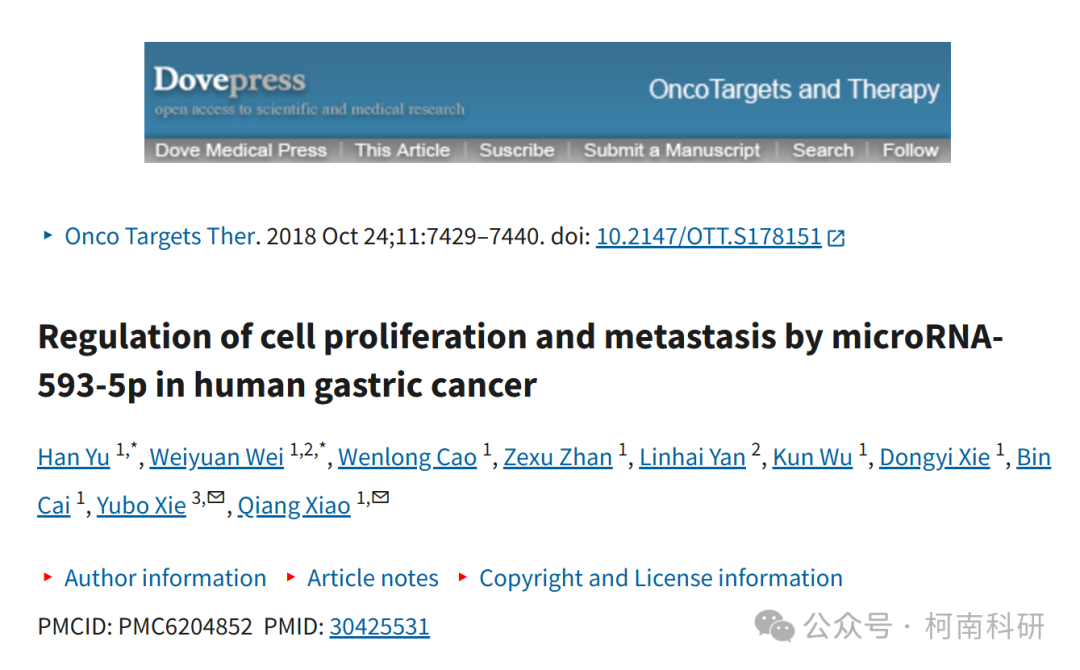
Task: Click author Weiyuan Wei's name
Action: (216, 457)
